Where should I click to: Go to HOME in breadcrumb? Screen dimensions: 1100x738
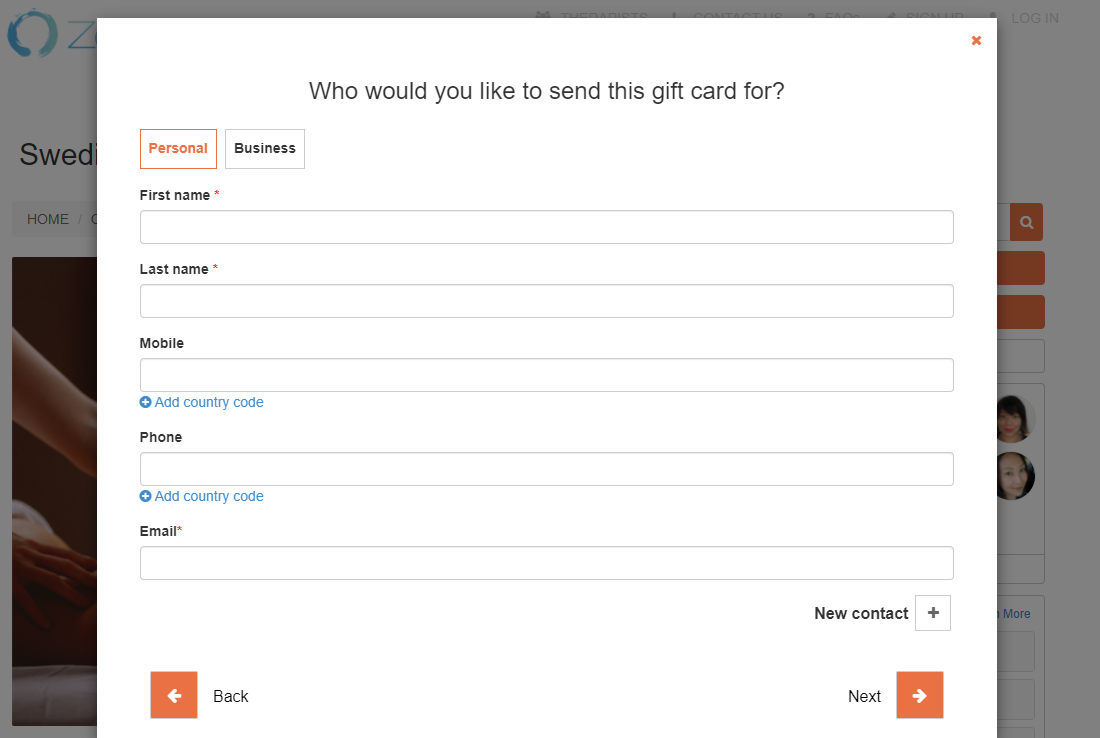[x=48, y=220]
